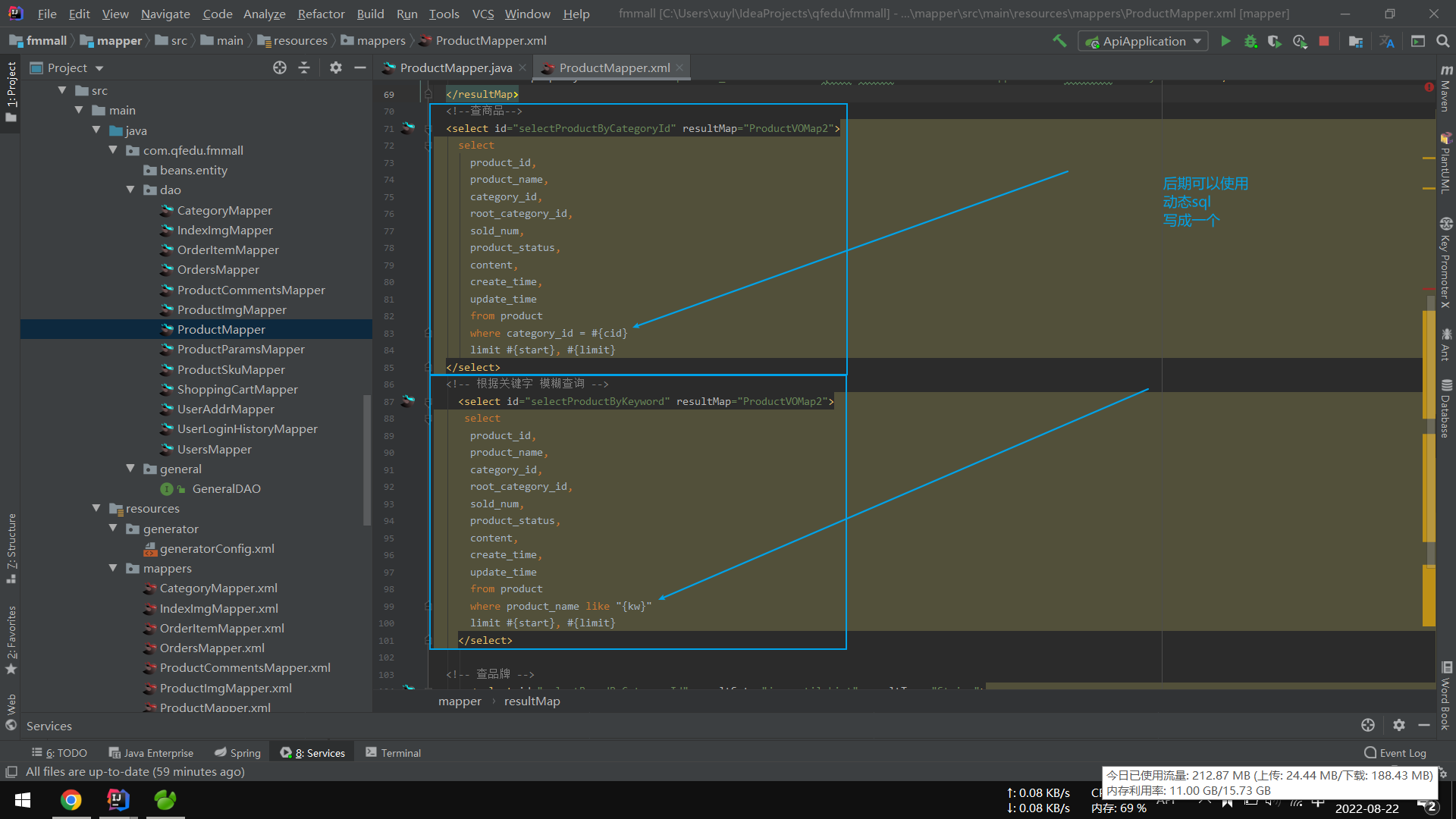
Task: Open the Event Log
Action: pos(1395,752)
